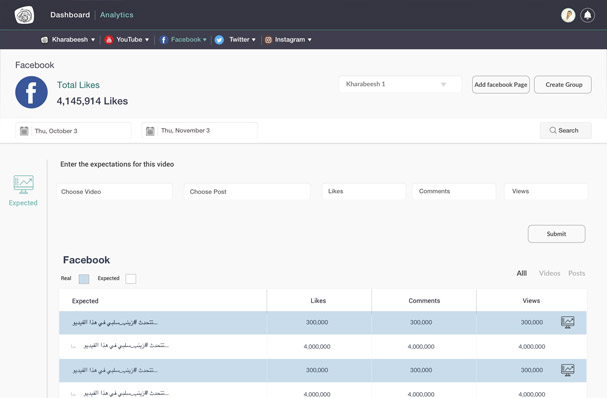Click the Thu, October 3 date field
607x398 pixels.
point(73,131)
